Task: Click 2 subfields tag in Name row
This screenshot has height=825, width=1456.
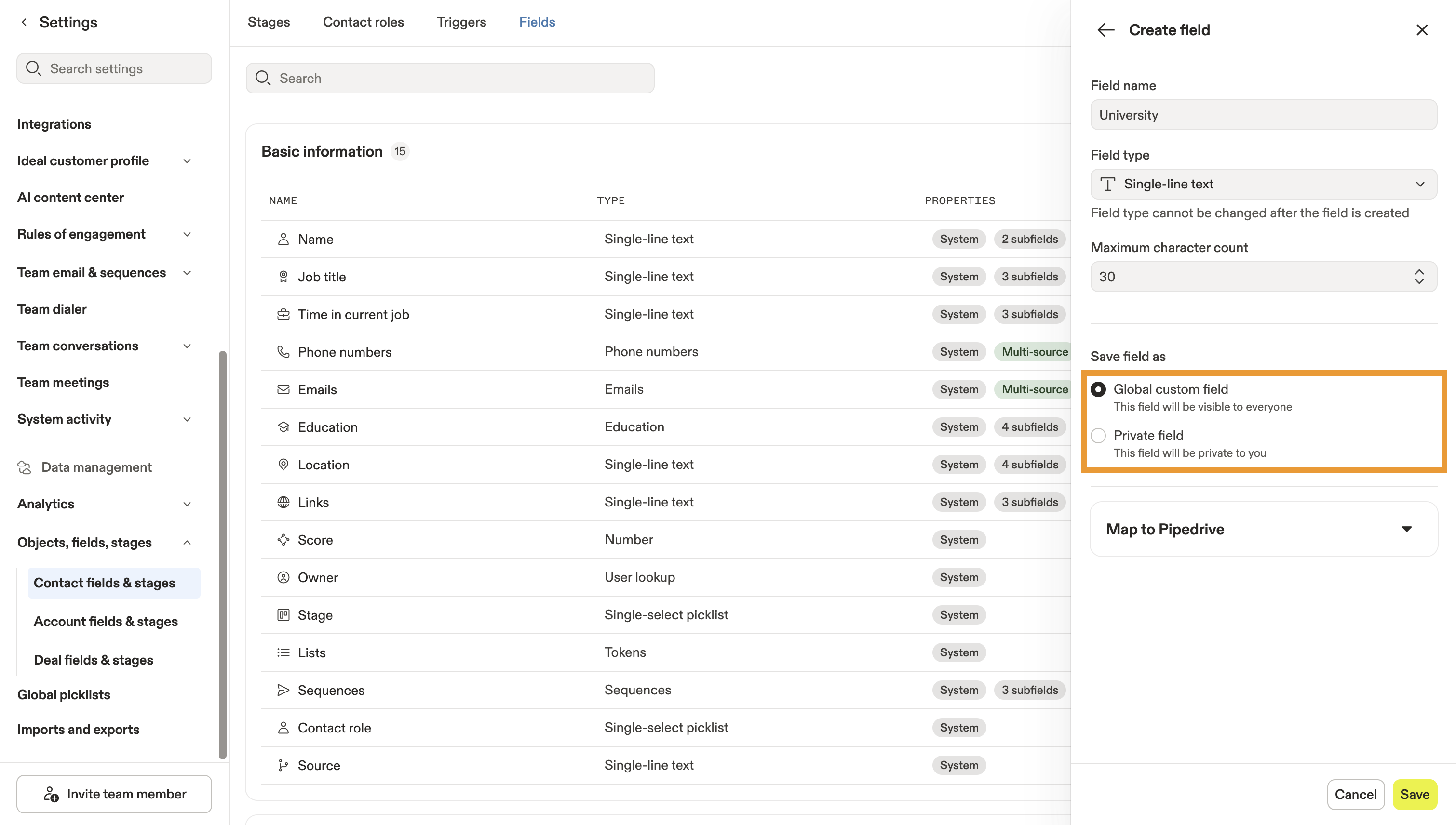Action: coord(1030,239)
